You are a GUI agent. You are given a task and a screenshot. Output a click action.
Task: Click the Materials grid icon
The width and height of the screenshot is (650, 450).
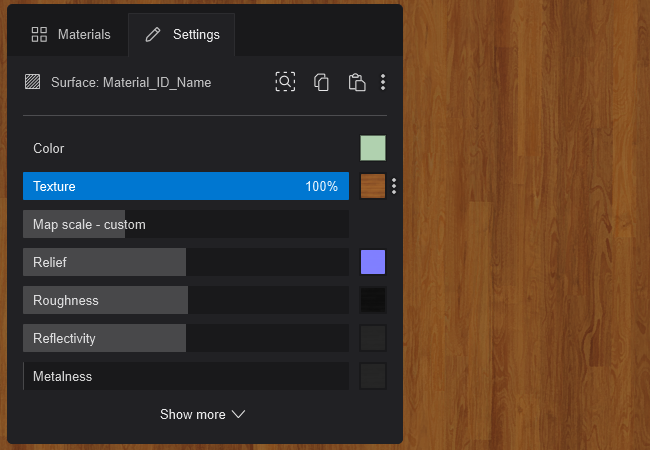tap(40, 34)
